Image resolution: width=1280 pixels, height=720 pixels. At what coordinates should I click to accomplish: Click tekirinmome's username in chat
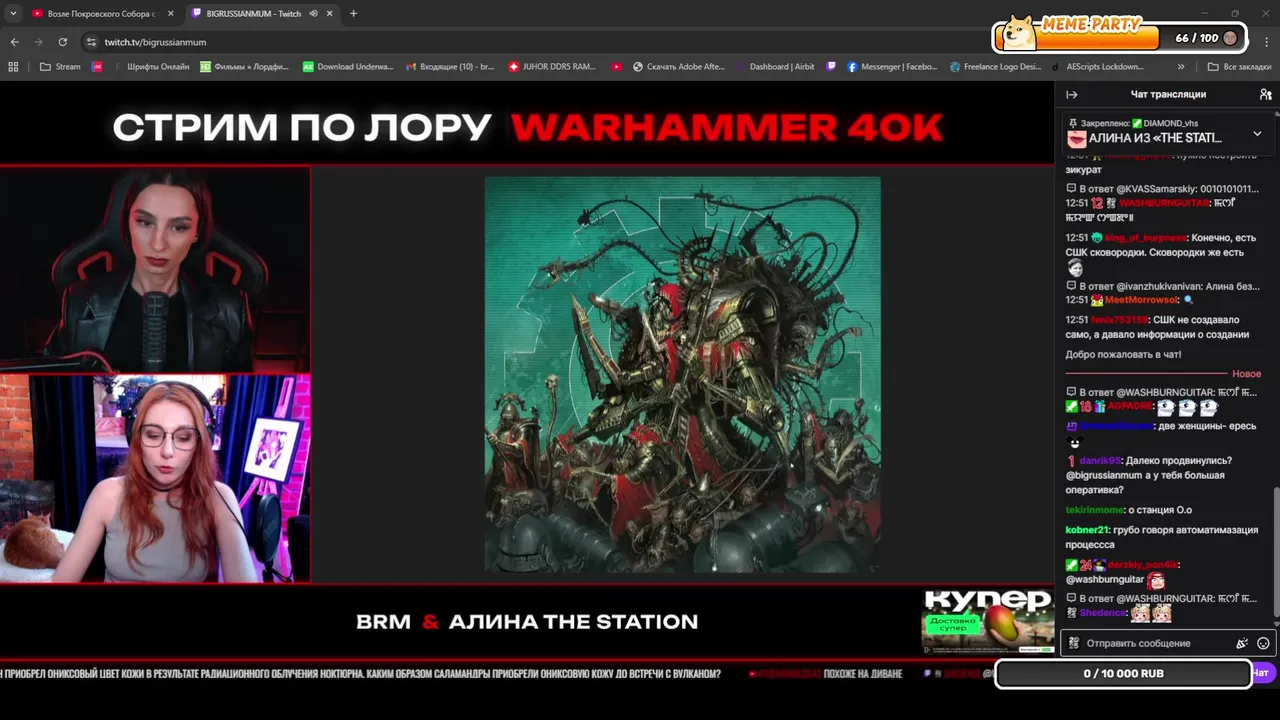tap(1095, 510)
